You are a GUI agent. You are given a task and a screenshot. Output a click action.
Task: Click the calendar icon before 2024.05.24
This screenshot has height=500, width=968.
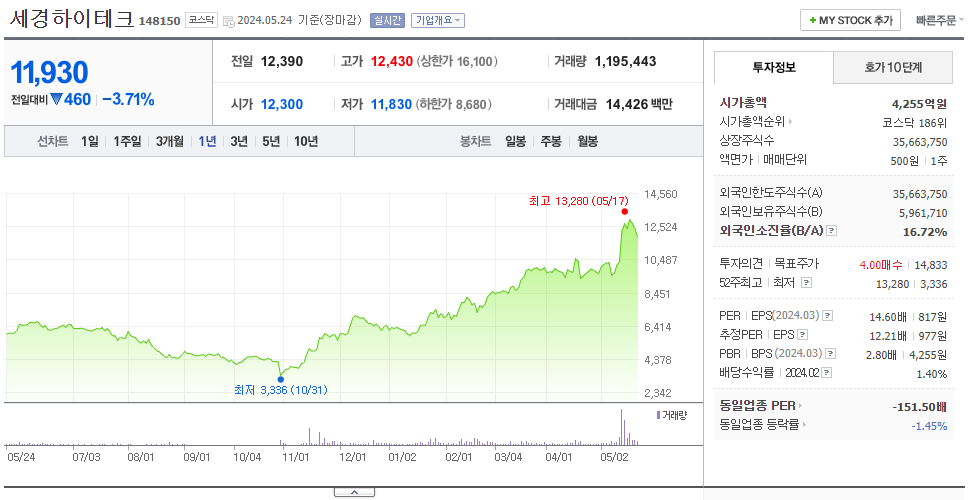[x=228, y=21]
